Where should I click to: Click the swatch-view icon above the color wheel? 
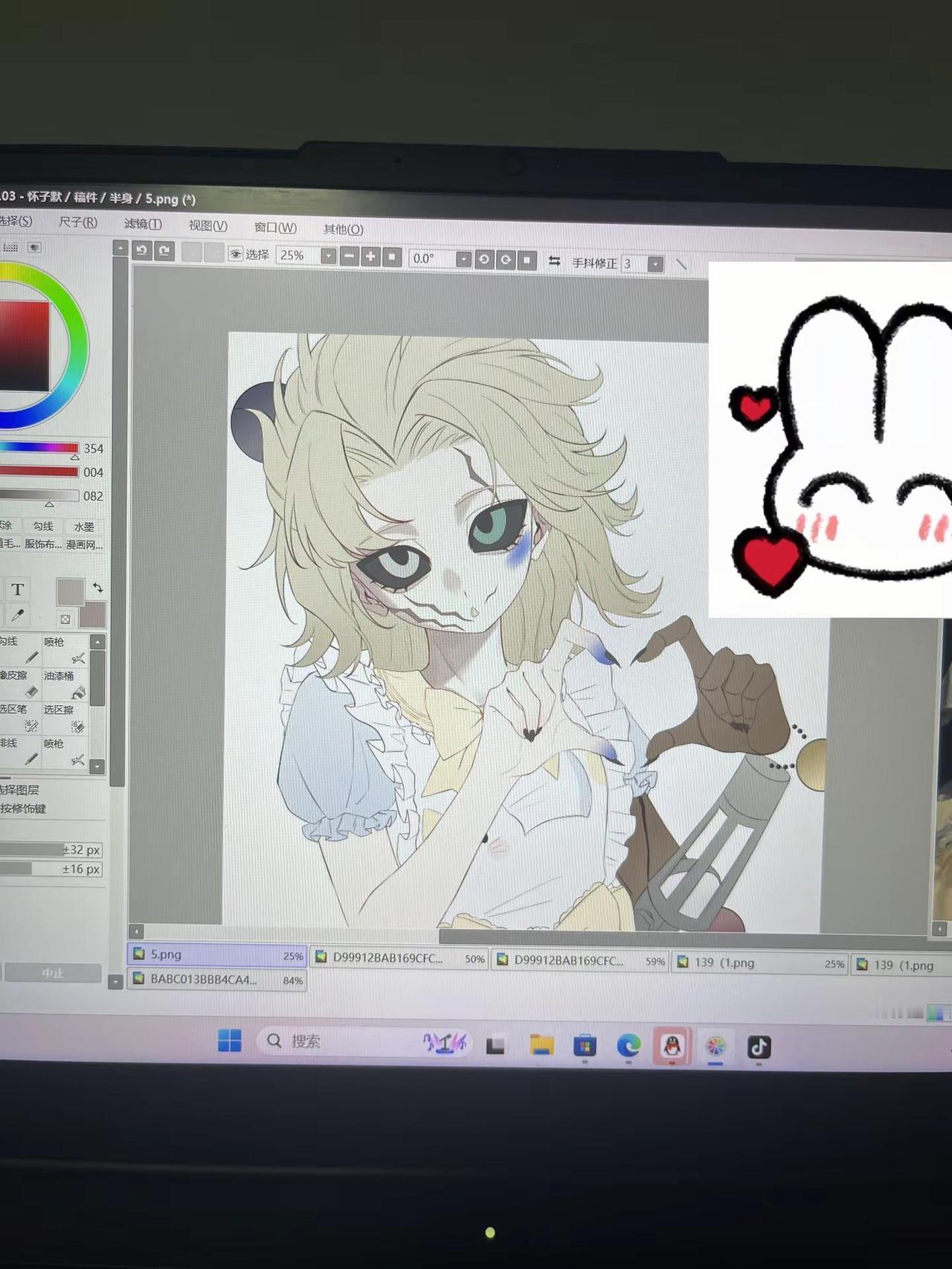click(x=34, y=247)
